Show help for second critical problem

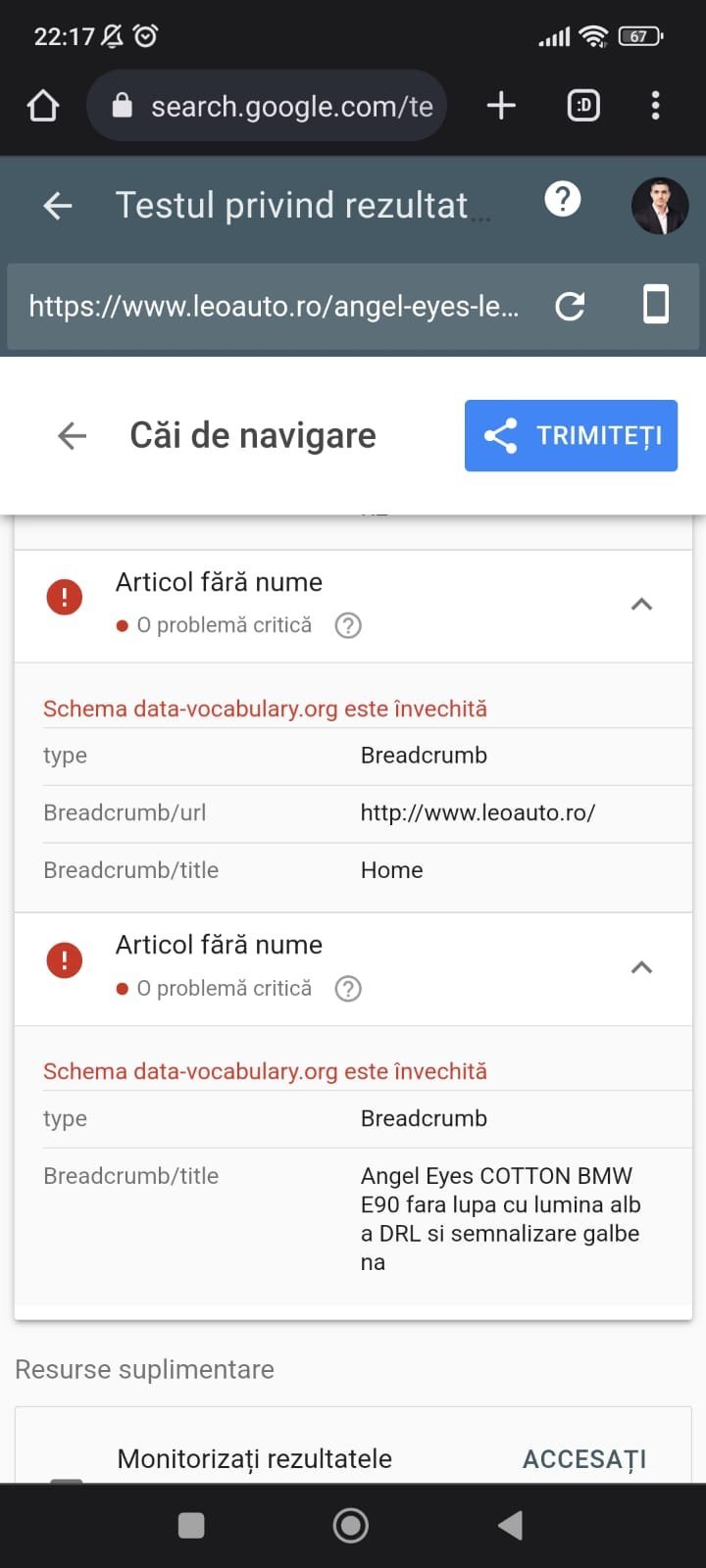click(x=348, y=989)
